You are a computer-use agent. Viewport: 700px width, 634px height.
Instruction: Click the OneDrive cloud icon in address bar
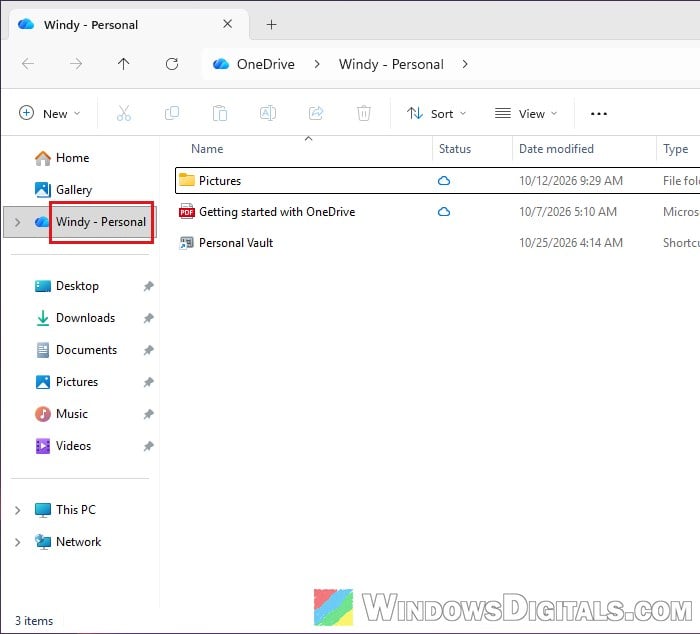(x=221, y=64)
